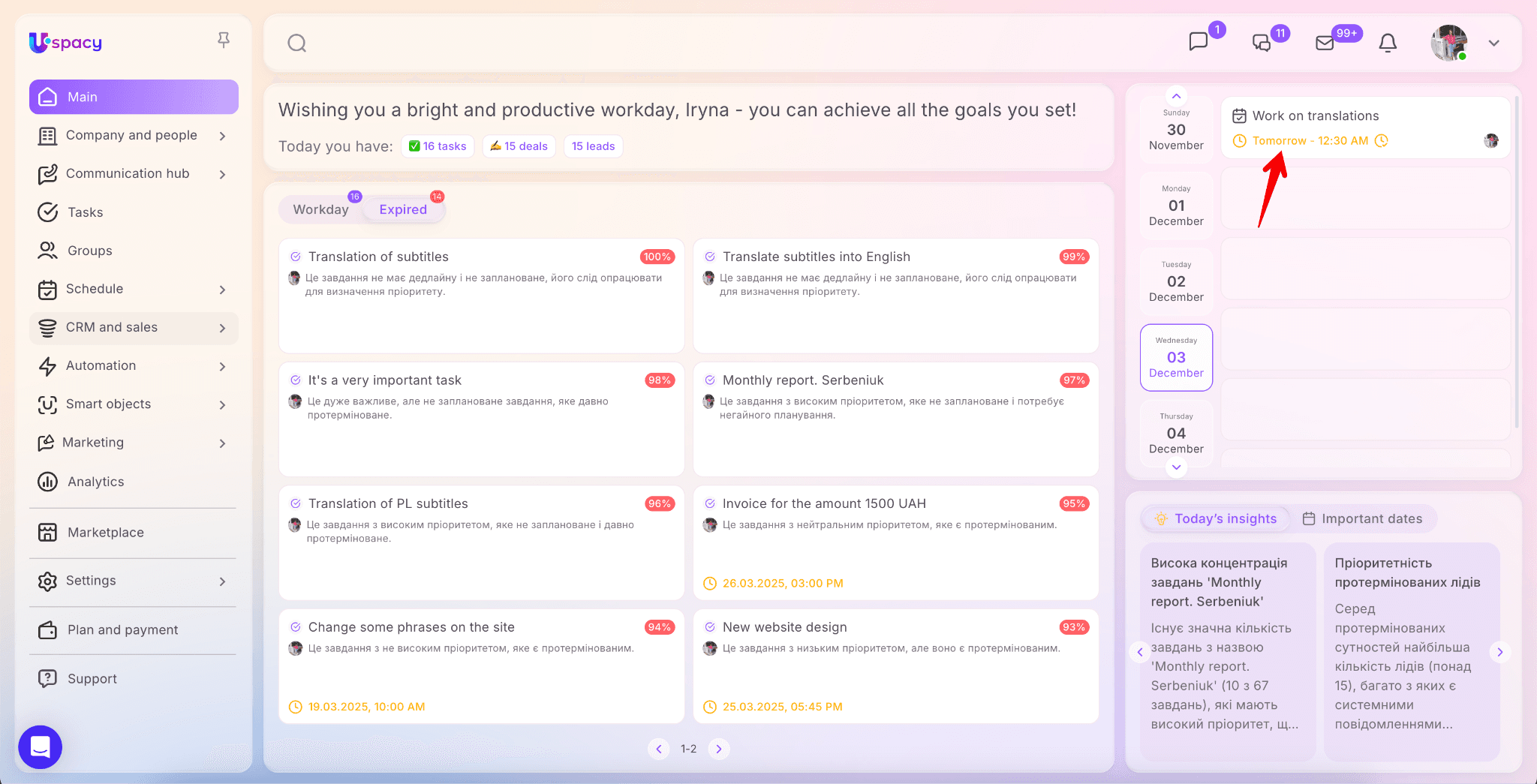Open the '15 leads' link
This screenshot has height=784, width=1537.
point(593,146)
